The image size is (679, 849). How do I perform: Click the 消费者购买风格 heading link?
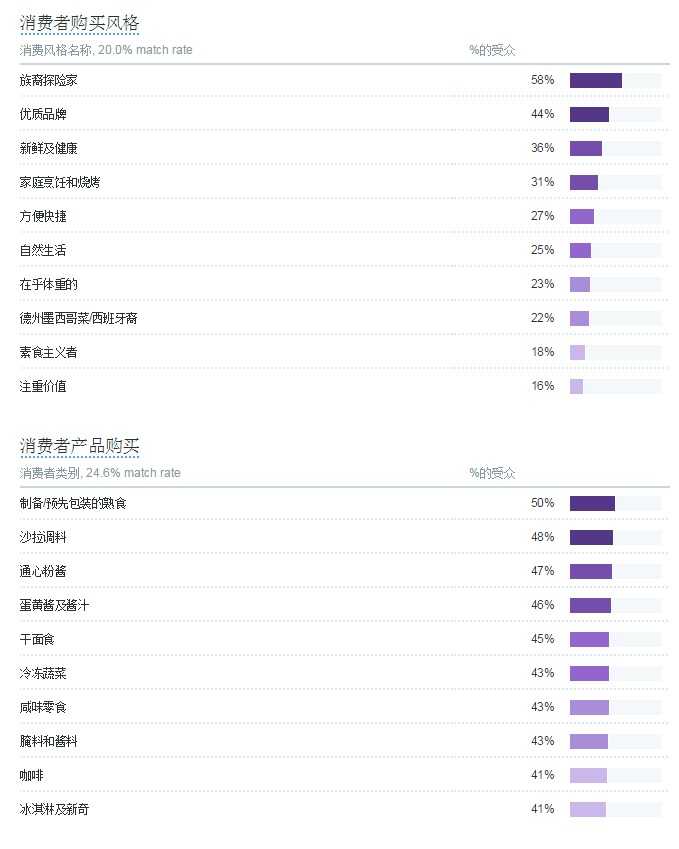[79, 24]
